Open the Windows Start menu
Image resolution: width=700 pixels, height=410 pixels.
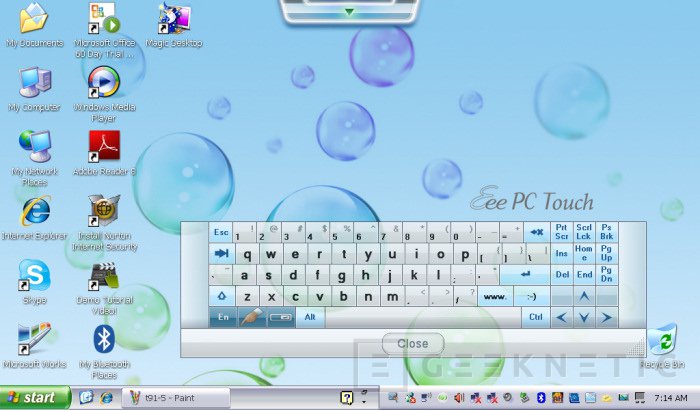34,397
